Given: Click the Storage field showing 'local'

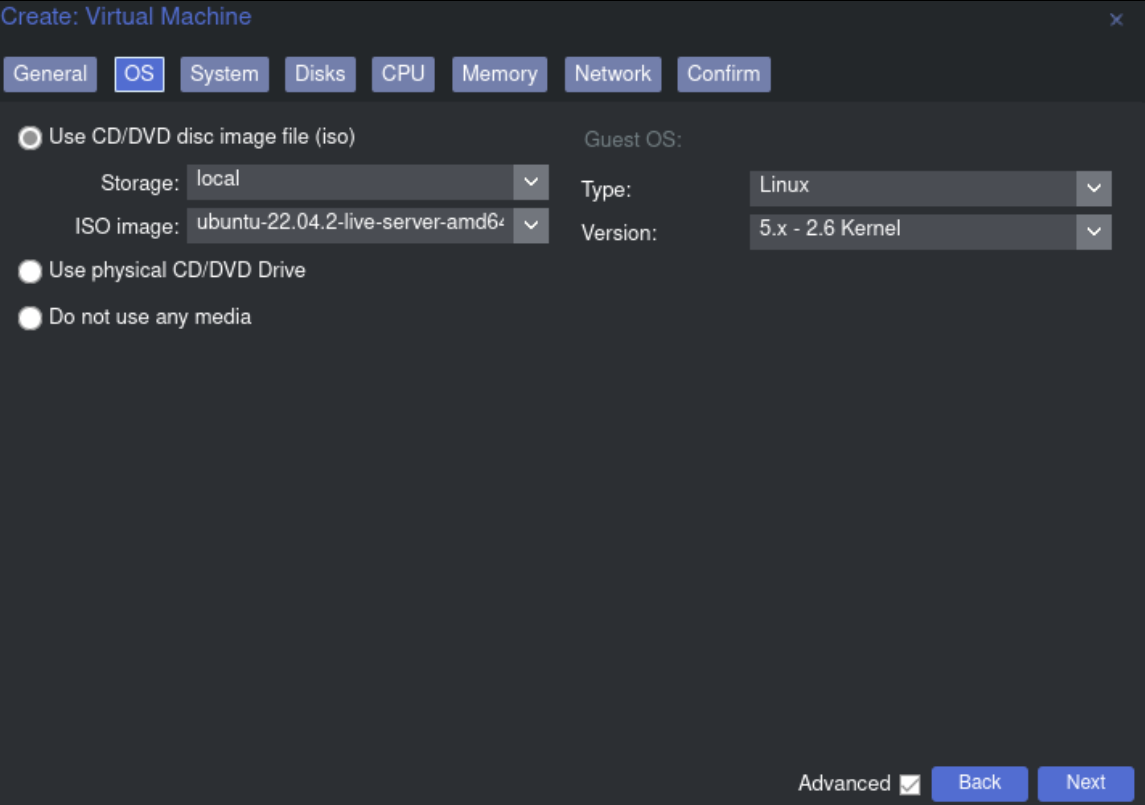Looking at the screenshot, I should tap(350, 182).
